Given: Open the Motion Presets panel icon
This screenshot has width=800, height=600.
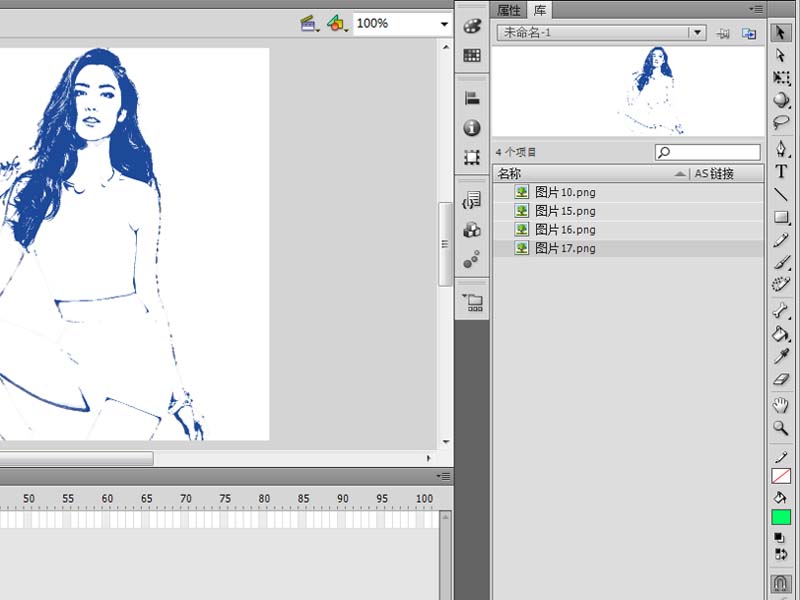Looking at the screenshot, I should click(472, 259).
